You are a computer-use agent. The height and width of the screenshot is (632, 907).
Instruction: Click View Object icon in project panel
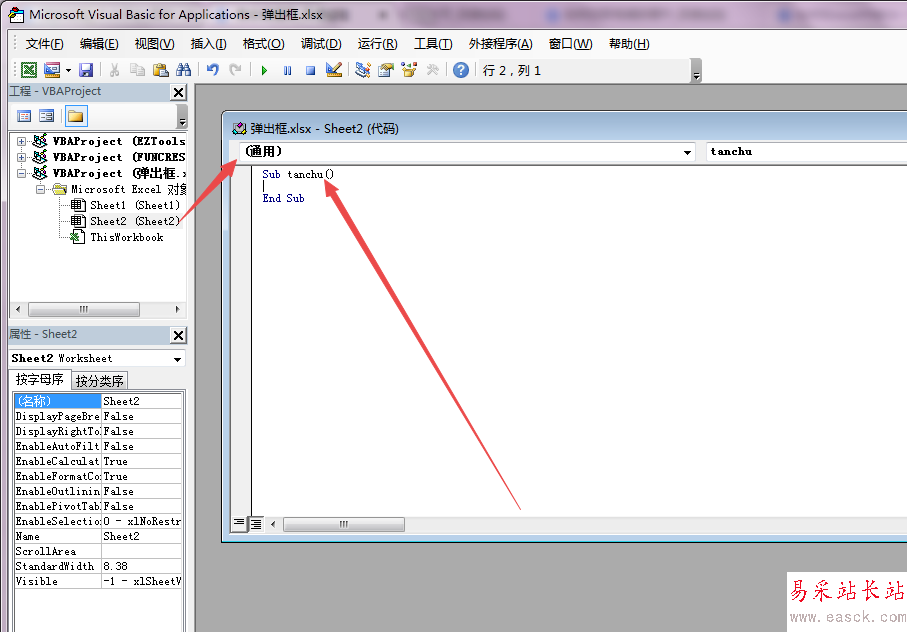[x=46, y=116]
